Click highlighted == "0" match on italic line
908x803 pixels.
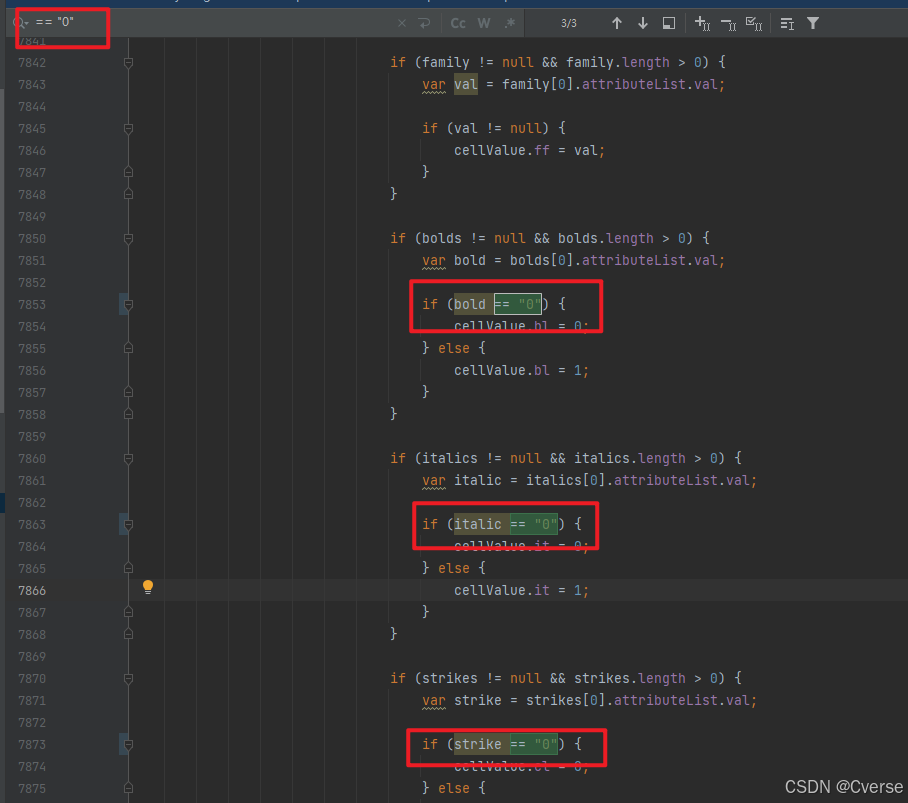(534, 525)
